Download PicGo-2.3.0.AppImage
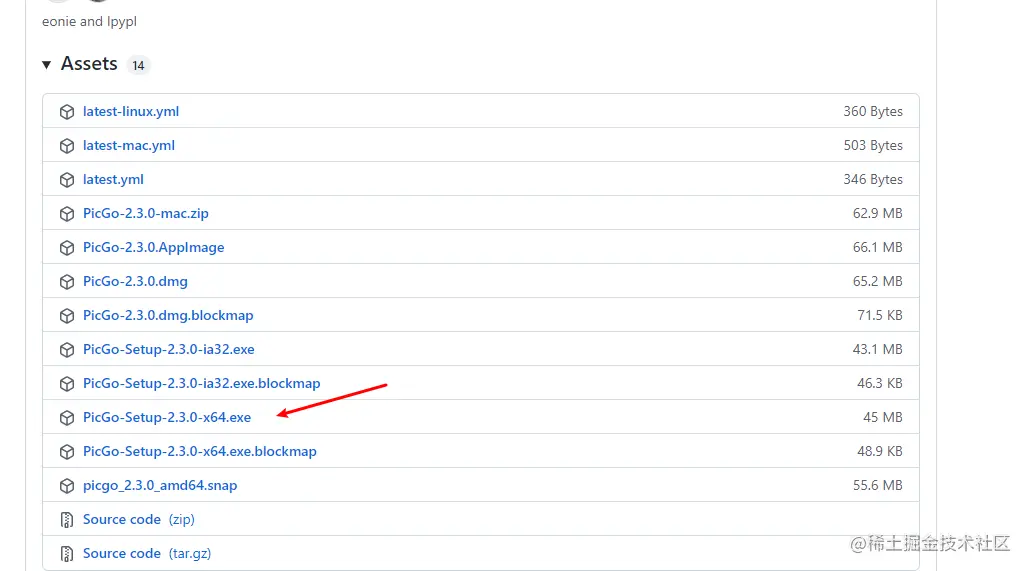 pyautogui.click(x=153, y=247)
